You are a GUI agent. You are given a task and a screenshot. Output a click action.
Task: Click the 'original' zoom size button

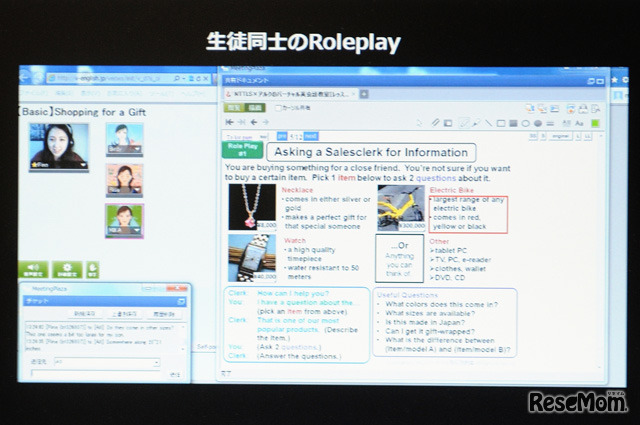click(560, 136)
